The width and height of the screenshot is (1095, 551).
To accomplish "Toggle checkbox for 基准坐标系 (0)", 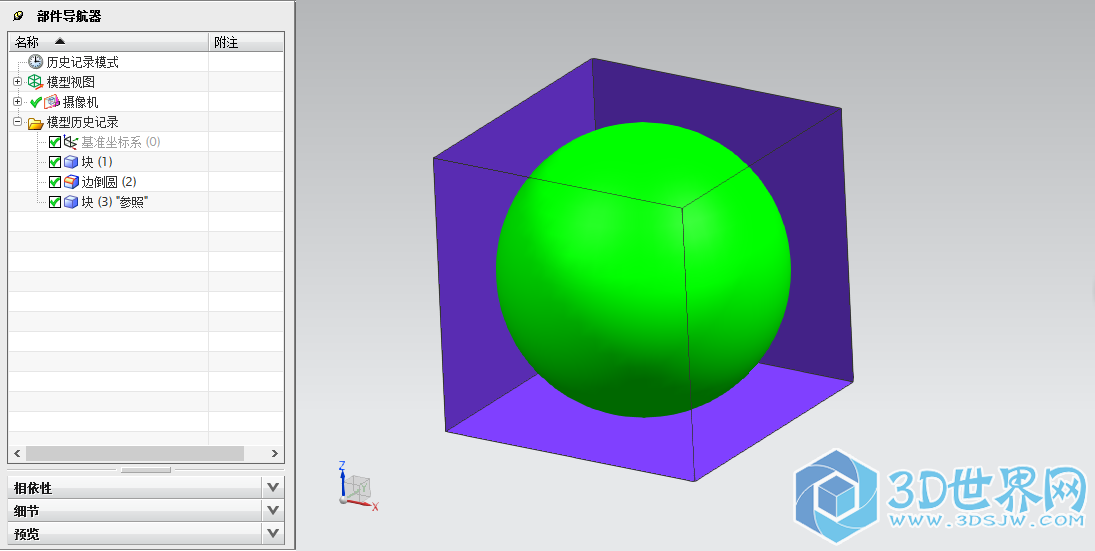I will pos(55,142).
